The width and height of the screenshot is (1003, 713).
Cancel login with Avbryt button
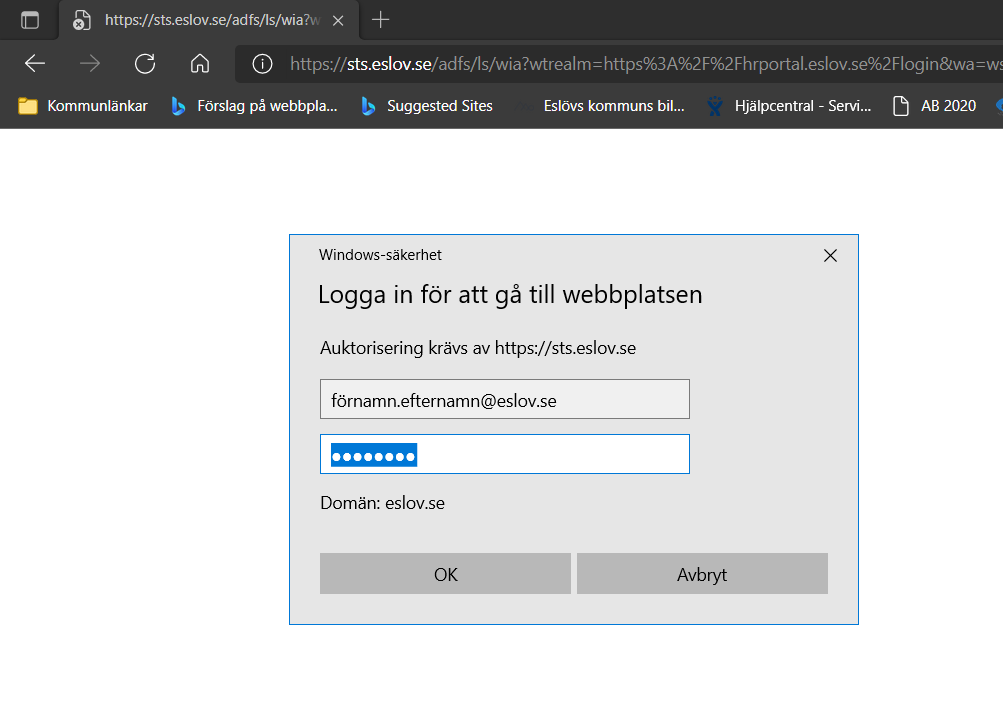[x=702, y=574]
